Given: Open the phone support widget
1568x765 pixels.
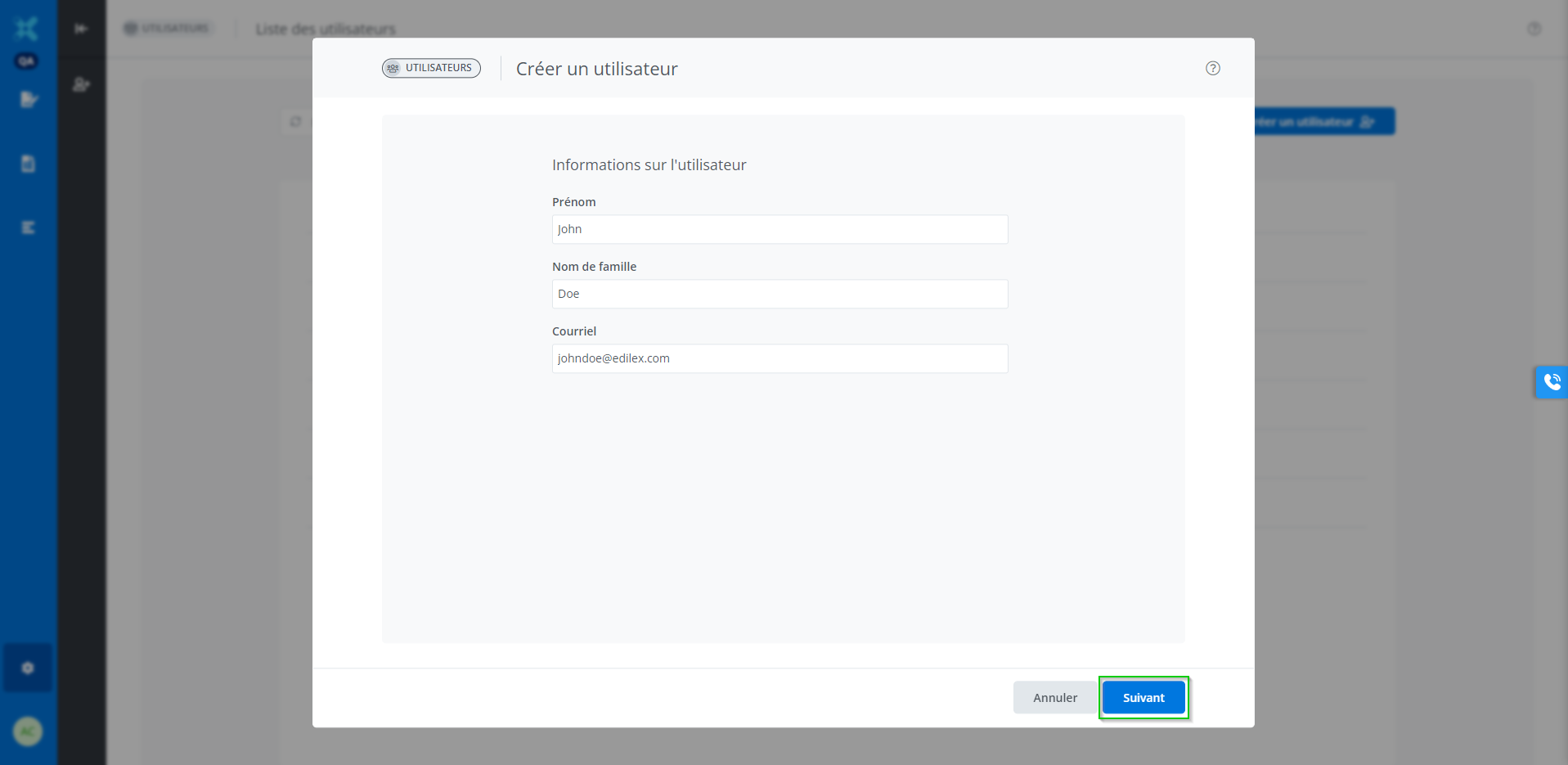Looking at the screenshot, I should pos(1551,382).
